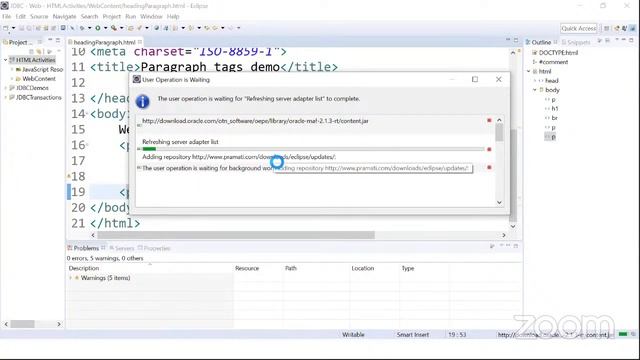
Task: Open the Run menu
Action: 131,16
